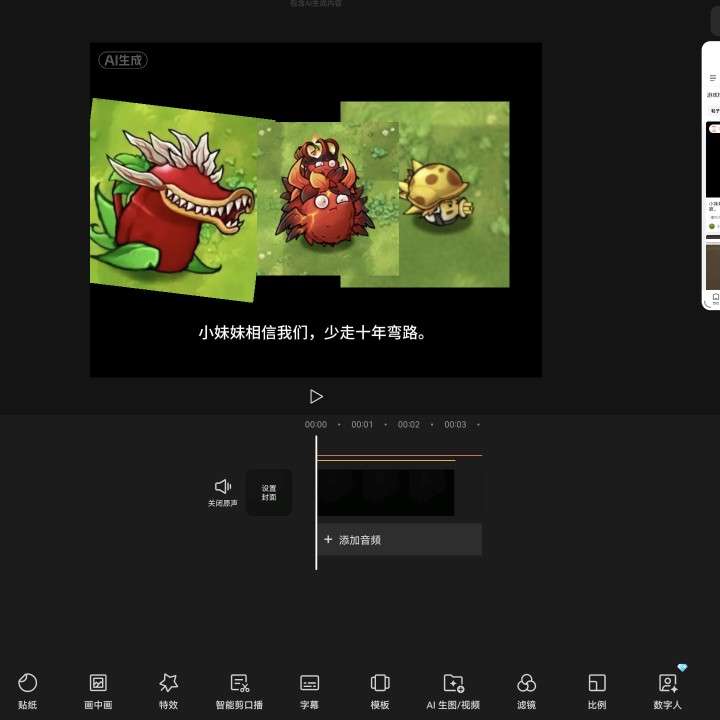Select the video clip on the timeline

click(x=386, y=492)
